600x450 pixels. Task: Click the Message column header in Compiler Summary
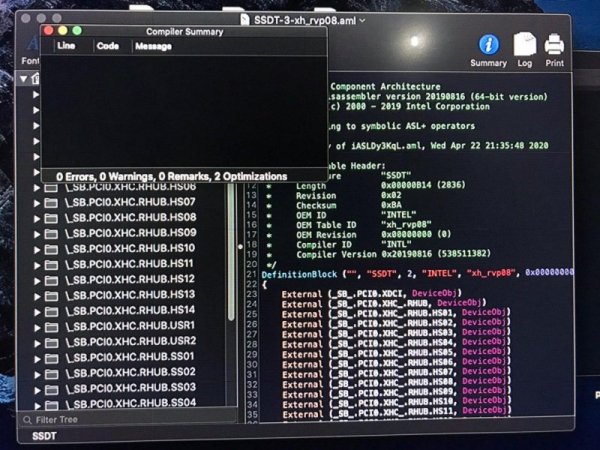[x=153, y=46]
